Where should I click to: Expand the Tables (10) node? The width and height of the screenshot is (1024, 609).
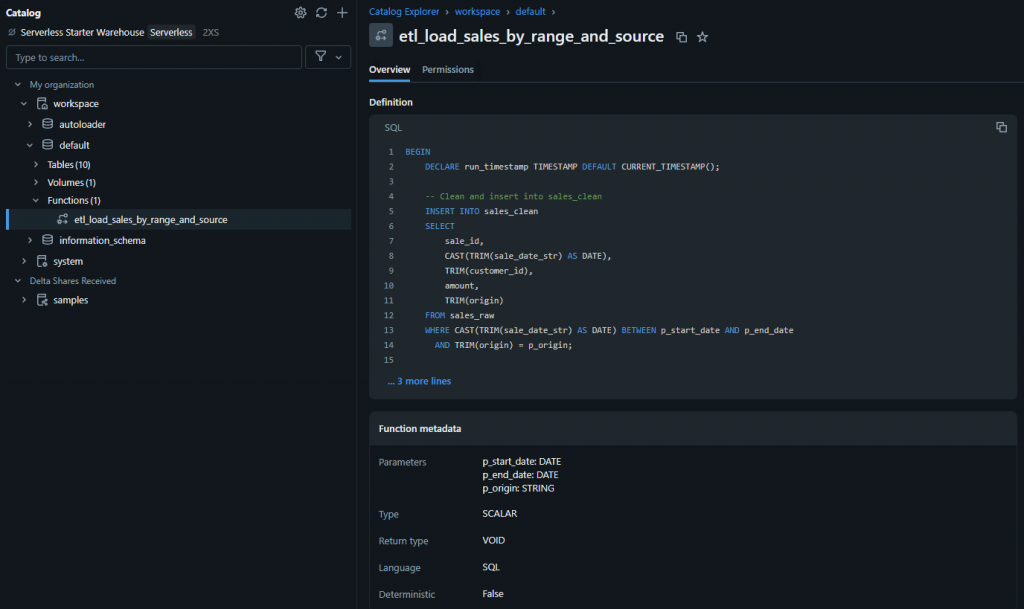(37, 164)
